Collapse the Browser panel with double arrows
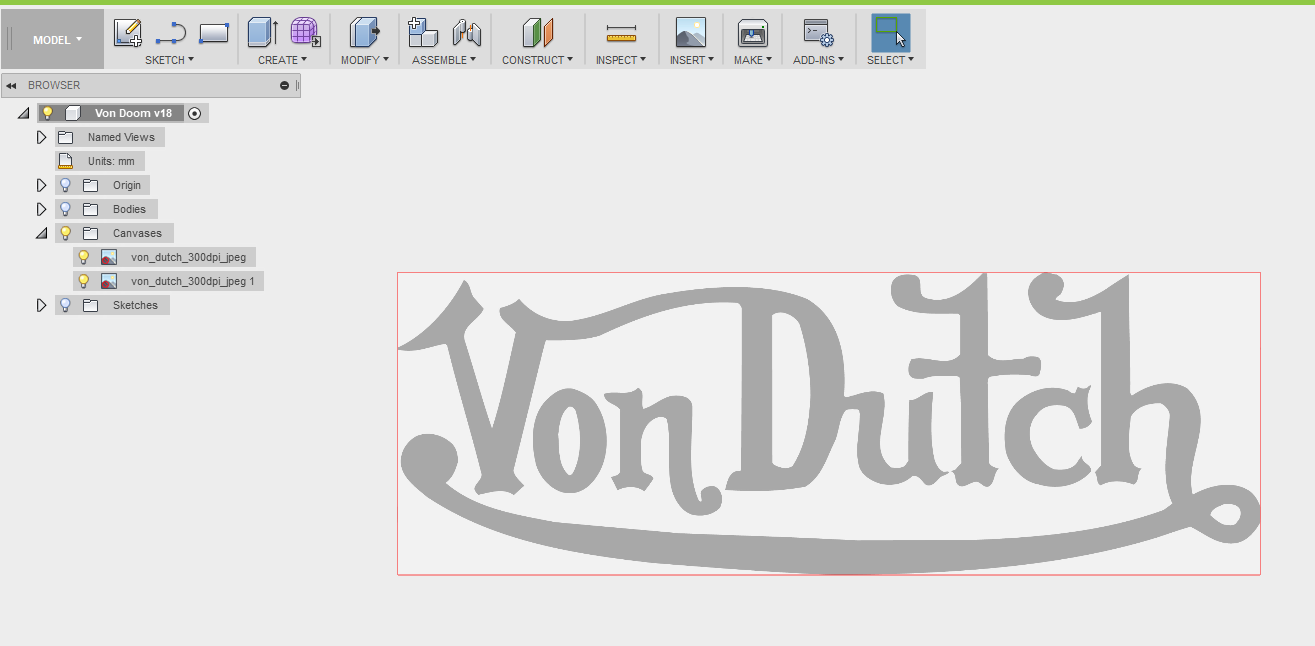The image size is (1315, 646). pyautogui.click(x=11, y=85)
